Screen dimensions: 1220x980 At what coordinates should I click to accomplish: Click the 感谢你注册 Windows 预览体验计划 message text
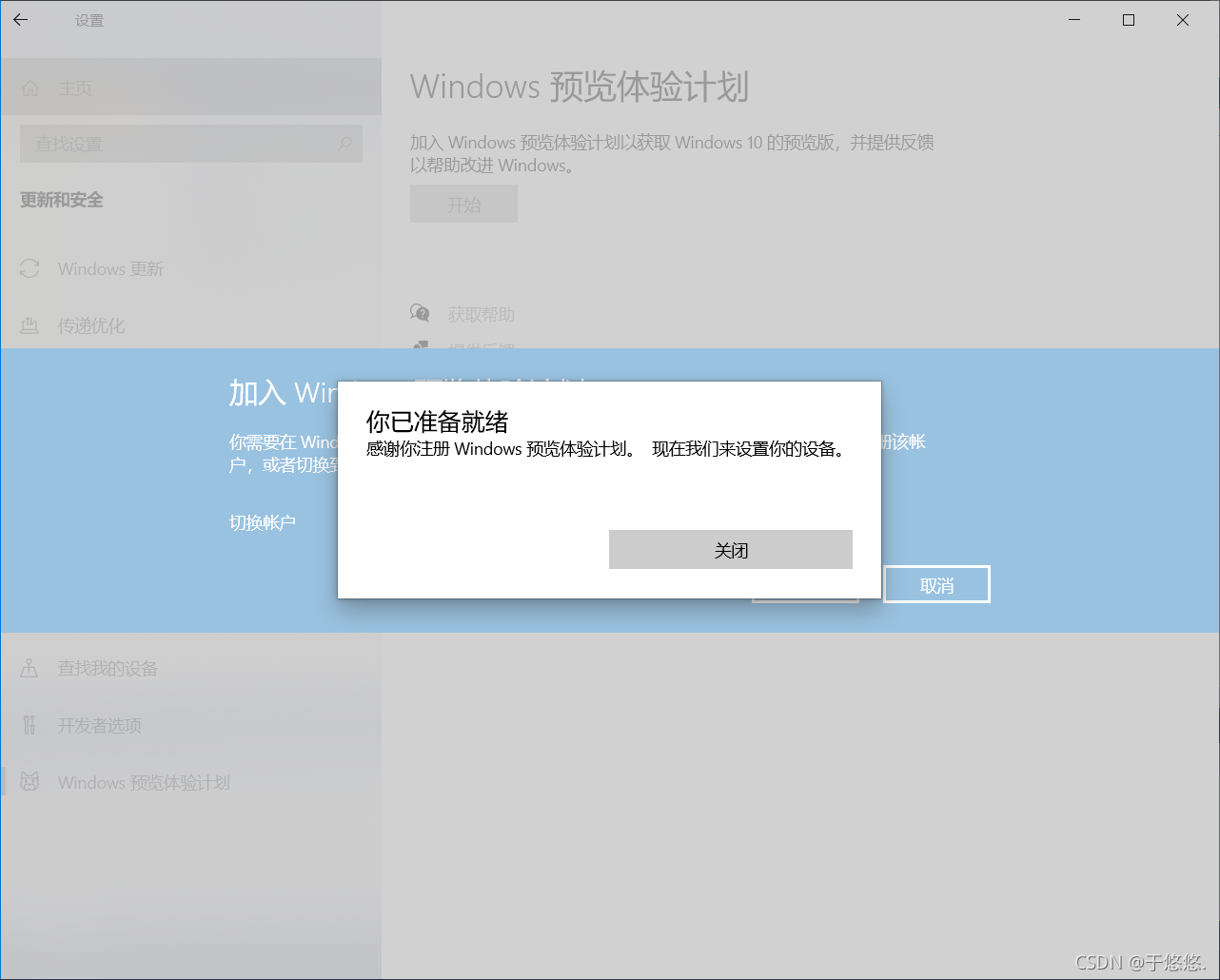point(606,449)
